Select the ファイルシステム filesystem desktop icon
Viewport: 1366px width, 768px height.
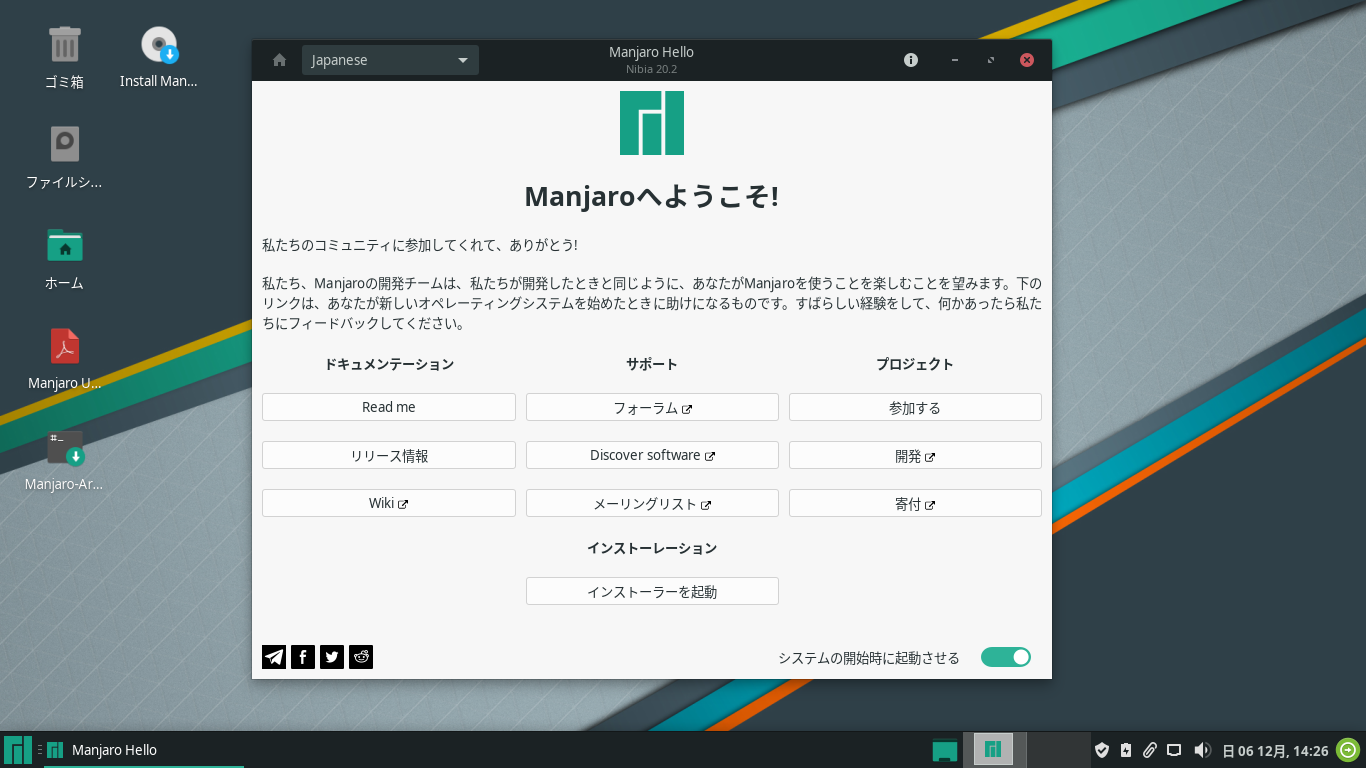point(64,157)
